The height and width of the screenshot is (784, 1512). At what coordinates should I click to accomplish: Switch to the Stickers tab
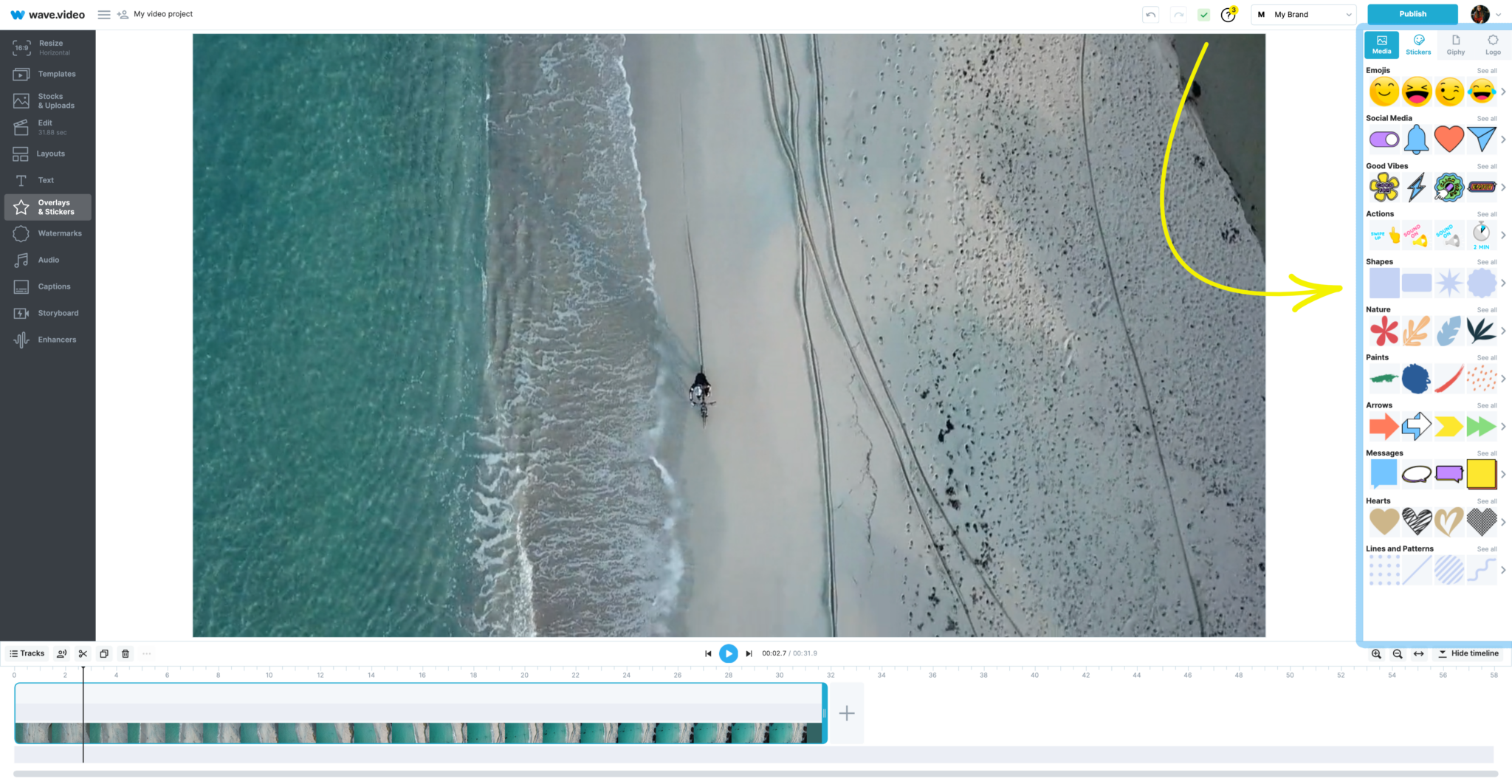click(1417, 44)
